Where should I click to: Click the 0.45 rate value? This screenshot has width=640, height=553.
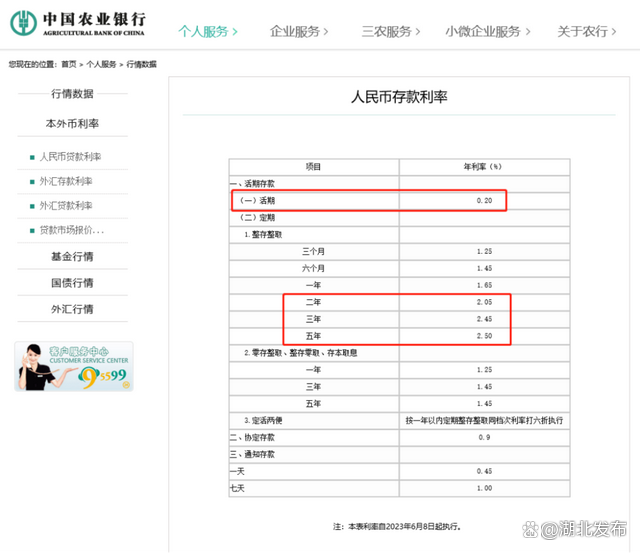coord(484,471)
